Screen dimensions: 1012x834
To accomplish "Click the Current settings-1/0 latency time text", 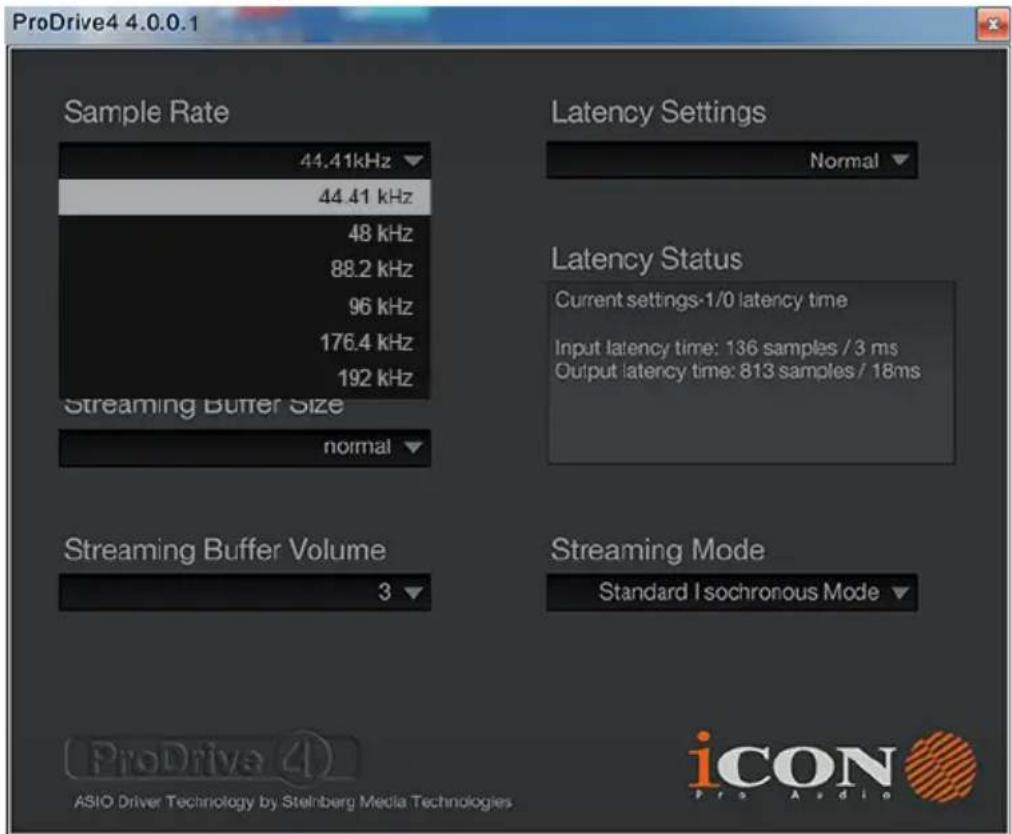I will (701, 300).
